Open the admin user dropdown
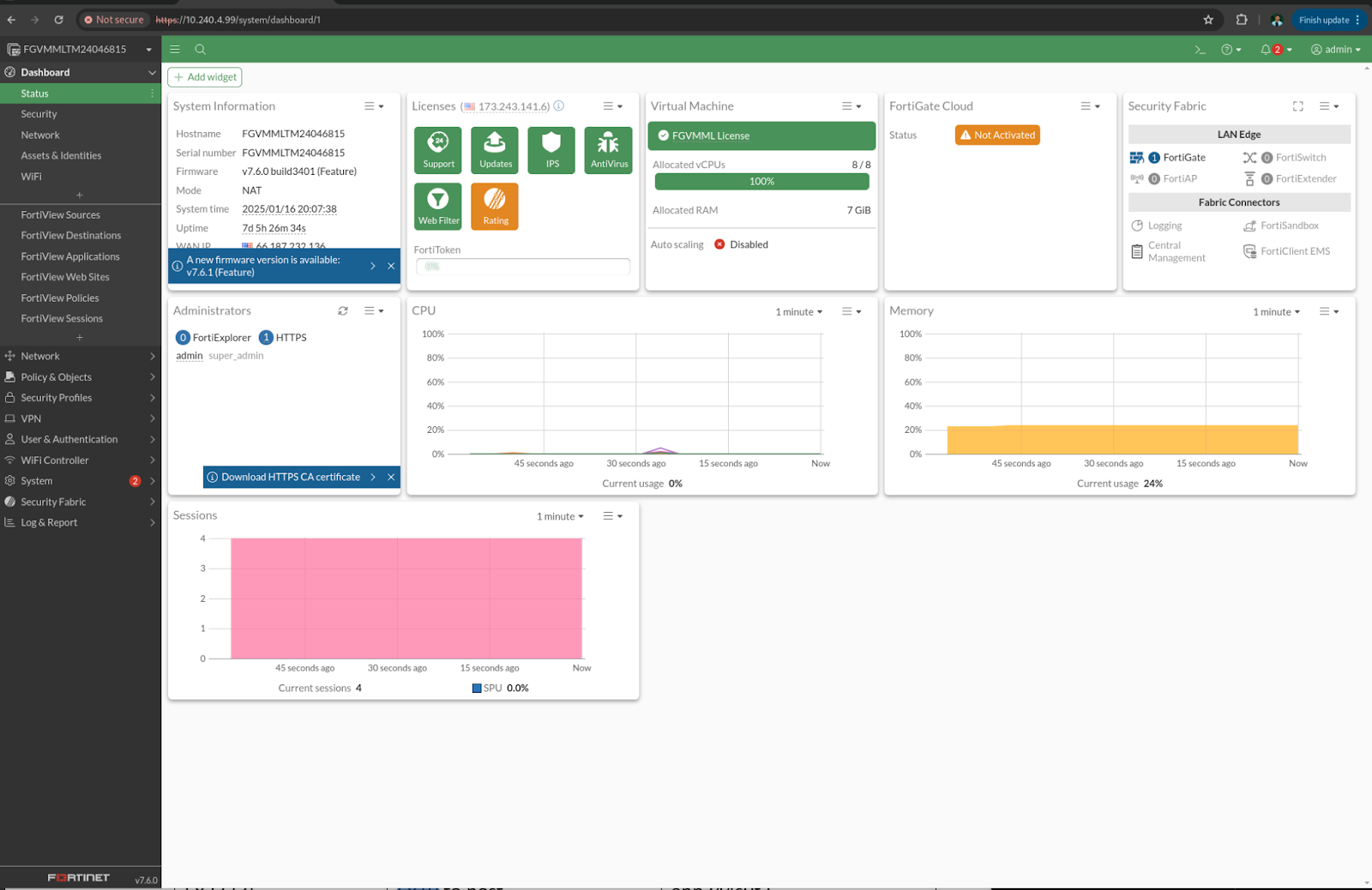1372x890 pixels. tap(1335, 50)
